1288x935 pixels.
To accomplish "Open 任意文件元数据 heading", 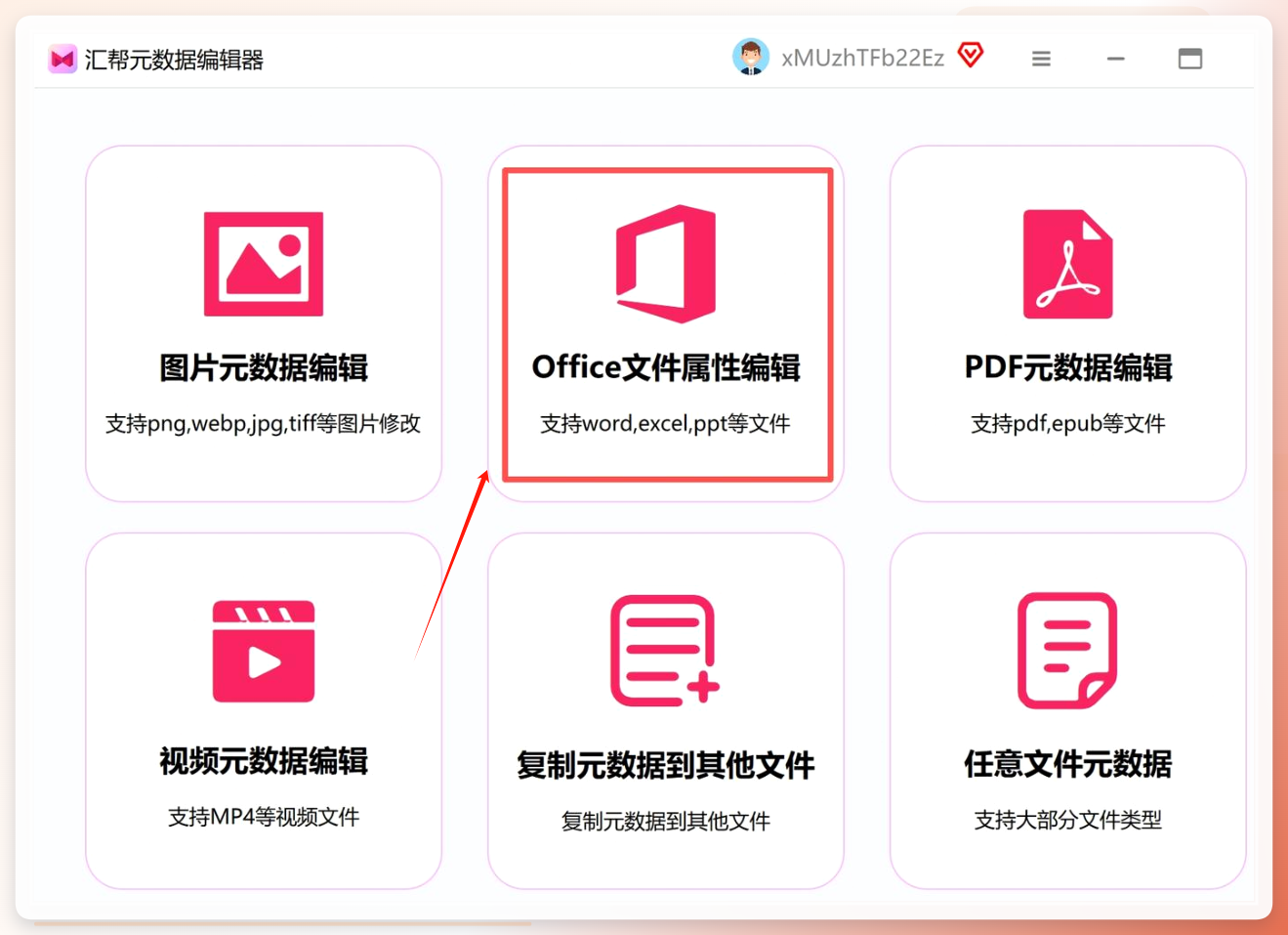I will (1068, 764).
